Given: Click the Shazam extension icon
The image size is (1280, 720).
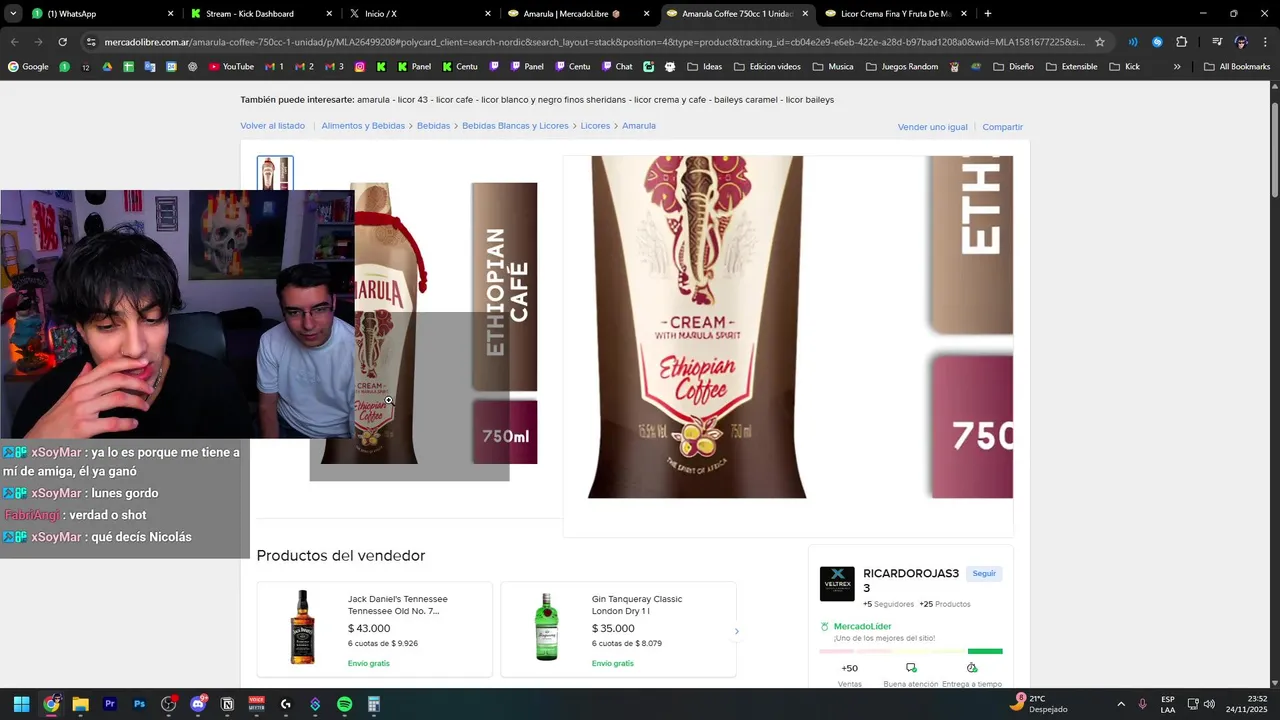Looking at the screenshot, I should click(x=1157, y=42).
